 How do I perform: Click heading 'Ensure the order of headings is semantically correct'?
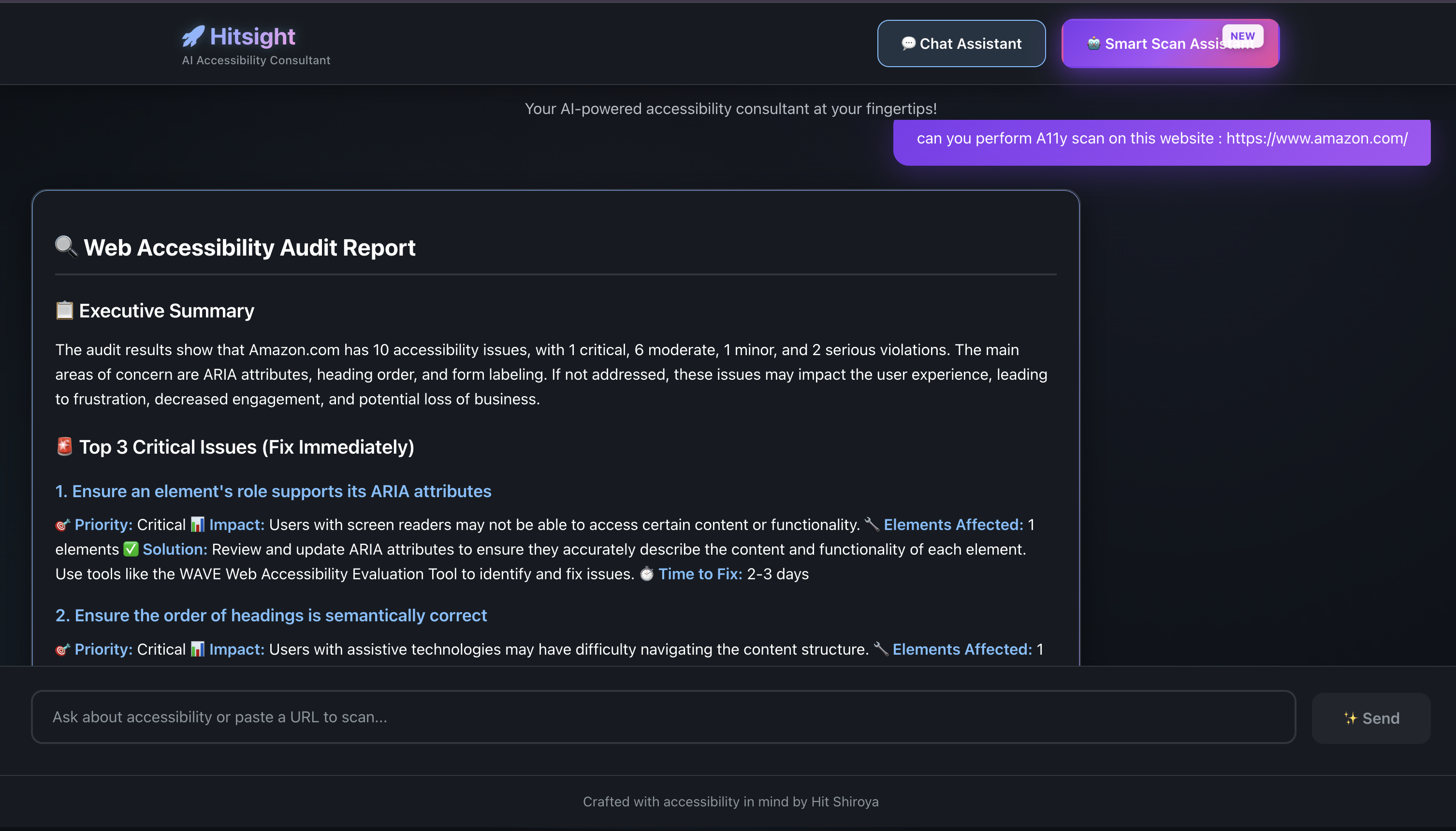(271, 615)
